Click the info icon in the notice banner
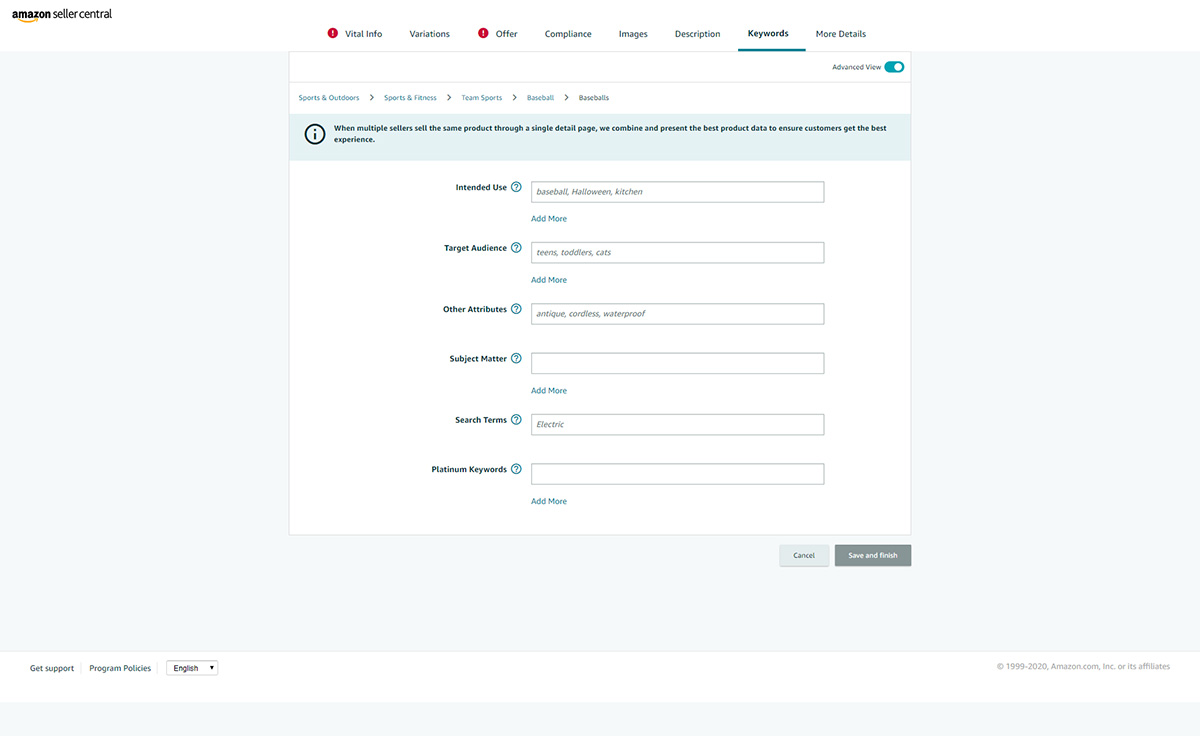 click(x=315, y=134)
